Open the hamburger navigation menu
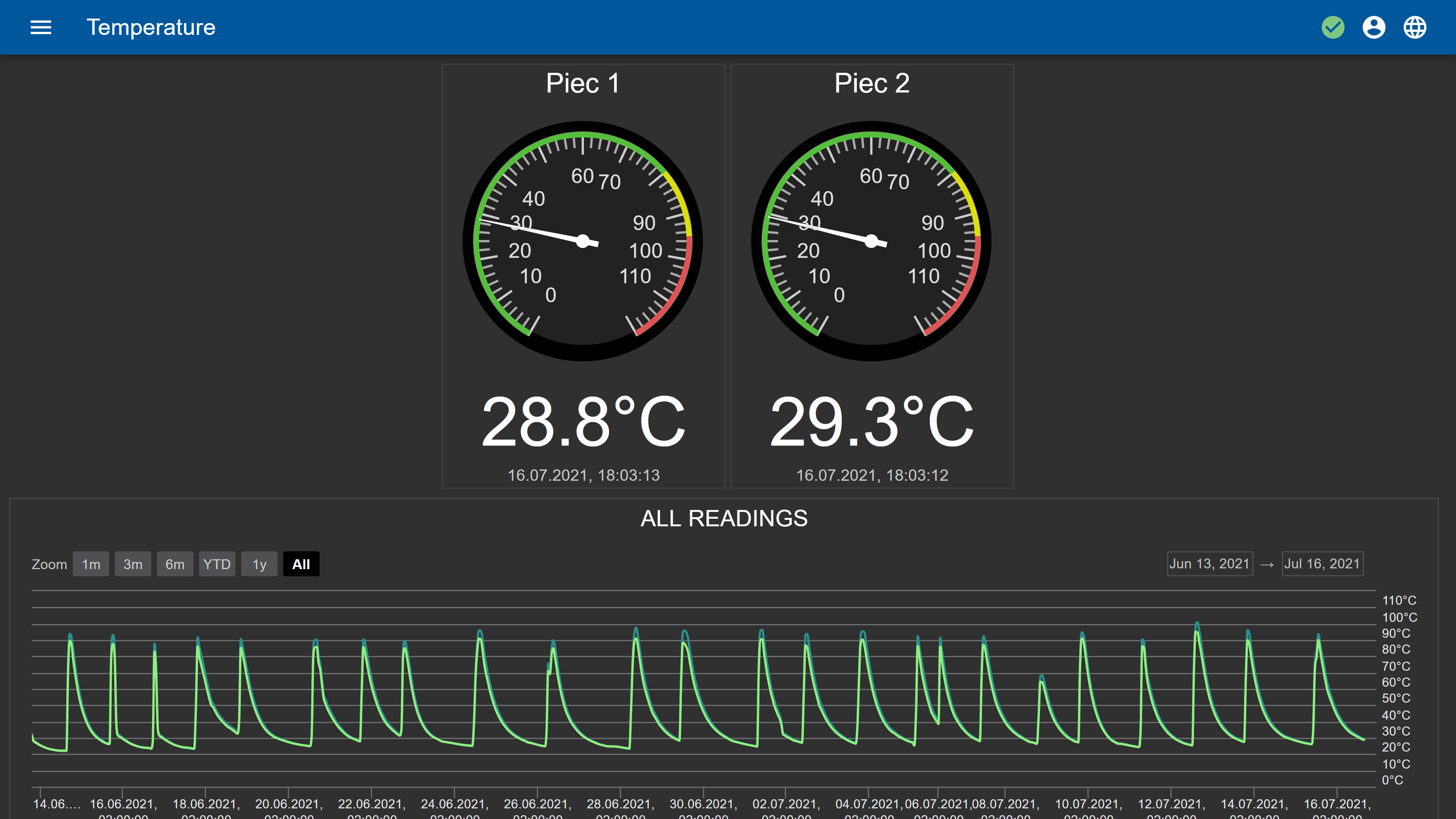Image resolution: width=1456 pixels, height=819 pixels. (x=41, y=27)
